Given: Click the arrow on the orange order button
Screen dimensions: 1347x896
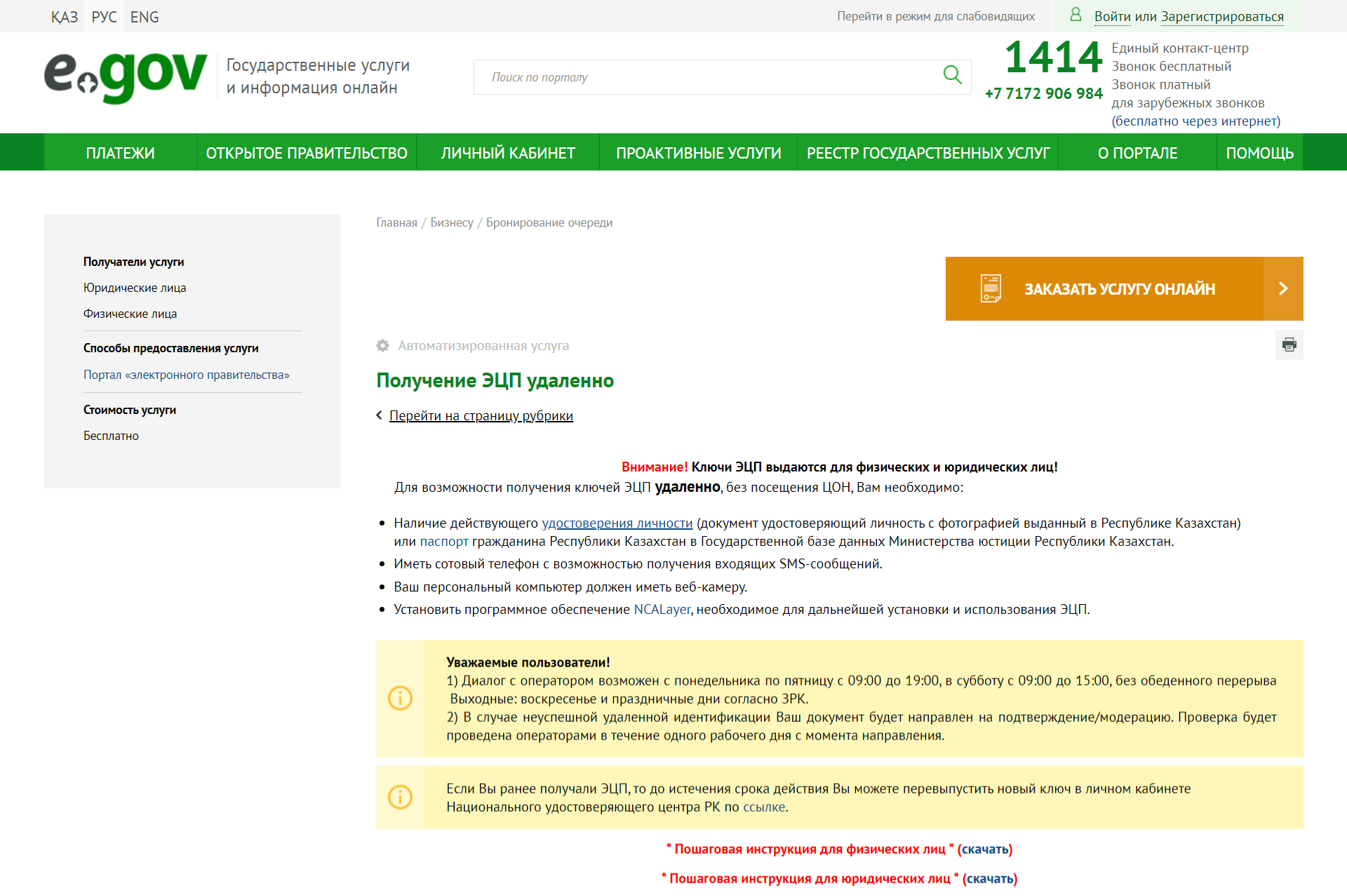Looking at the screenshot, I should (1282, 288).
